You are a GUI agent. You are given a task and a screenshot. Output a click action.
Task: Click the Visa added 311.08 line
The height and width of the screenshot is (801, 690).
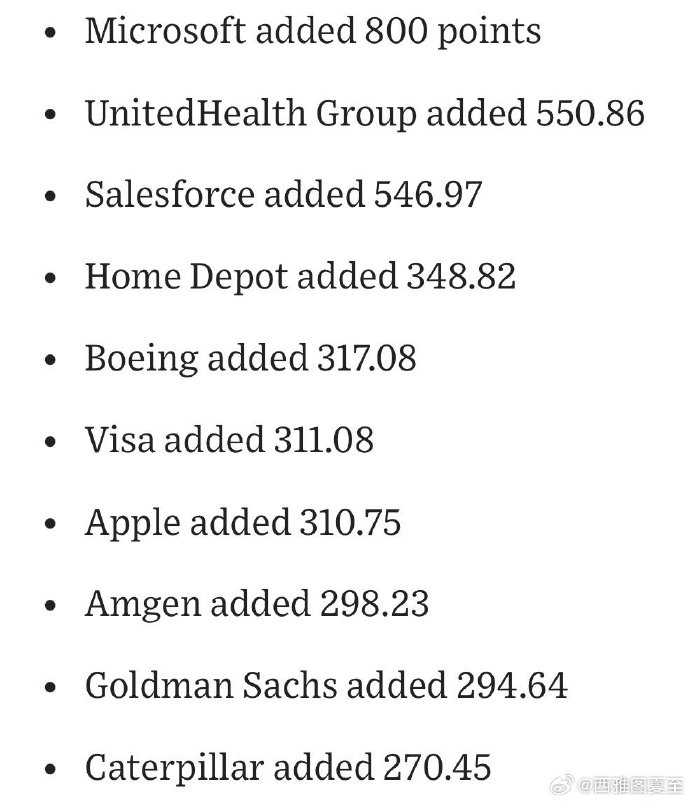point(229,440)
